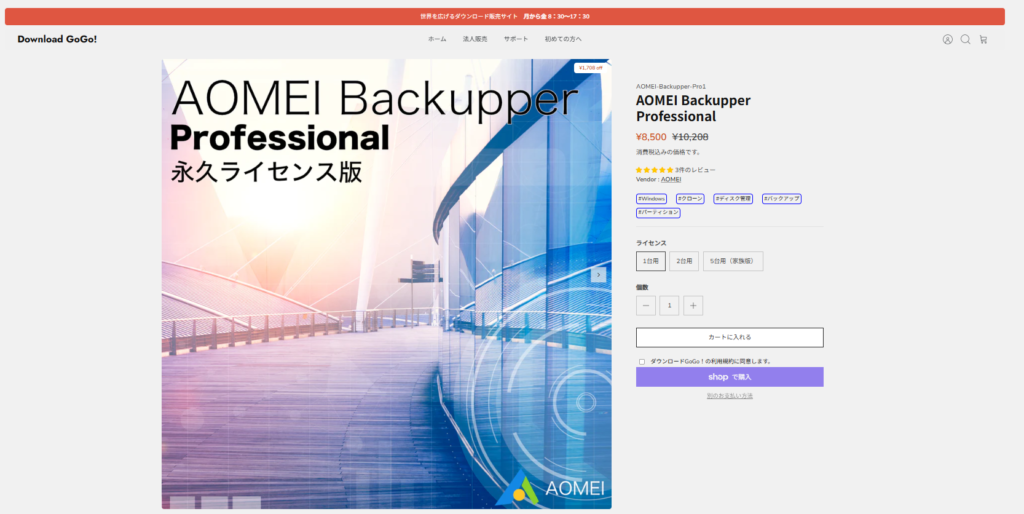
Task: Click the ¥1,708 off discount badge
Action: click(x=590, y=67)
